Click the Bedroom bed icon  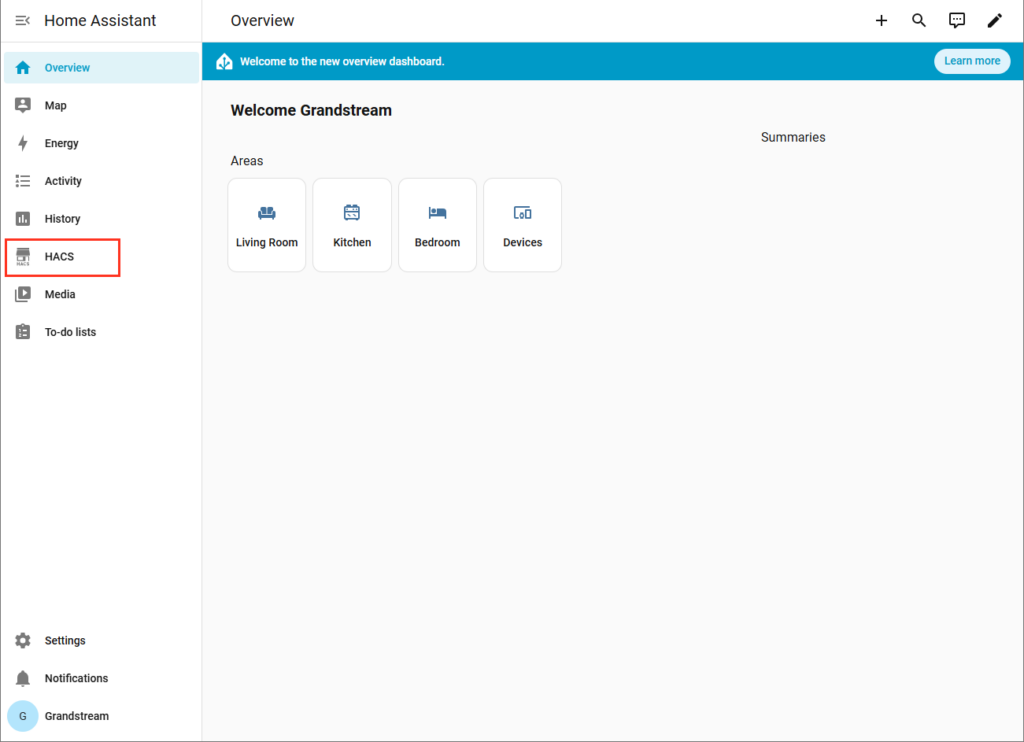(x=438, y=213)
